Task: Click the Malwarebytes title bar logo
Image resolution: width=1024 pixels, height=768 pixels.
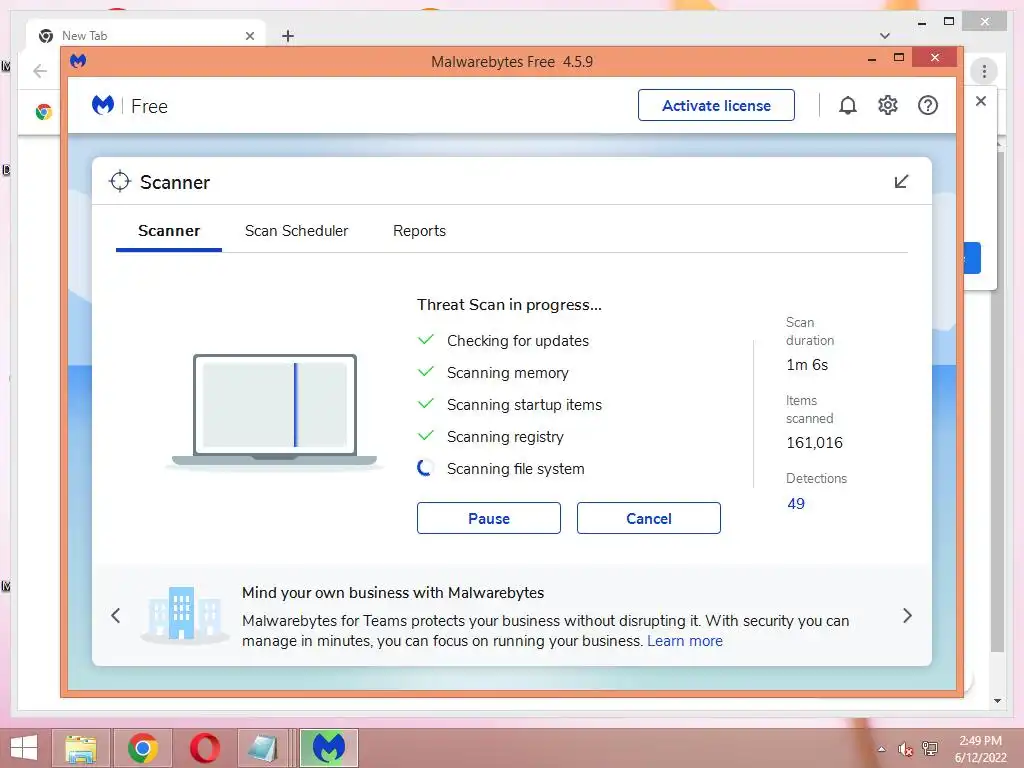Action: point(78,61)
